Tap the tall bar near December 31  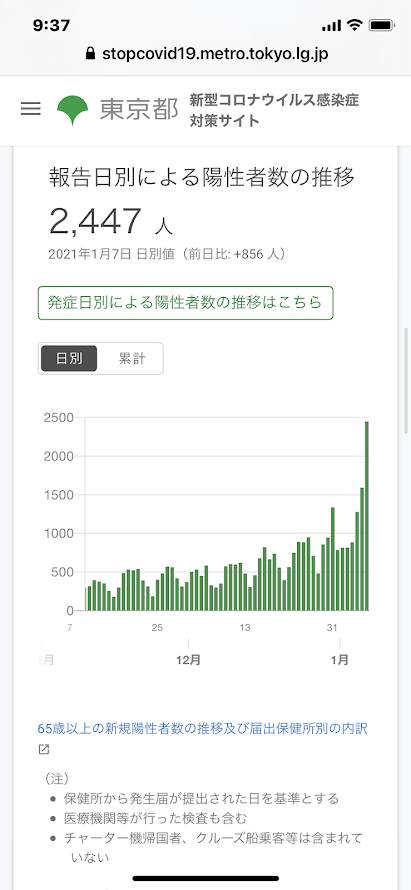coord(333,559)
